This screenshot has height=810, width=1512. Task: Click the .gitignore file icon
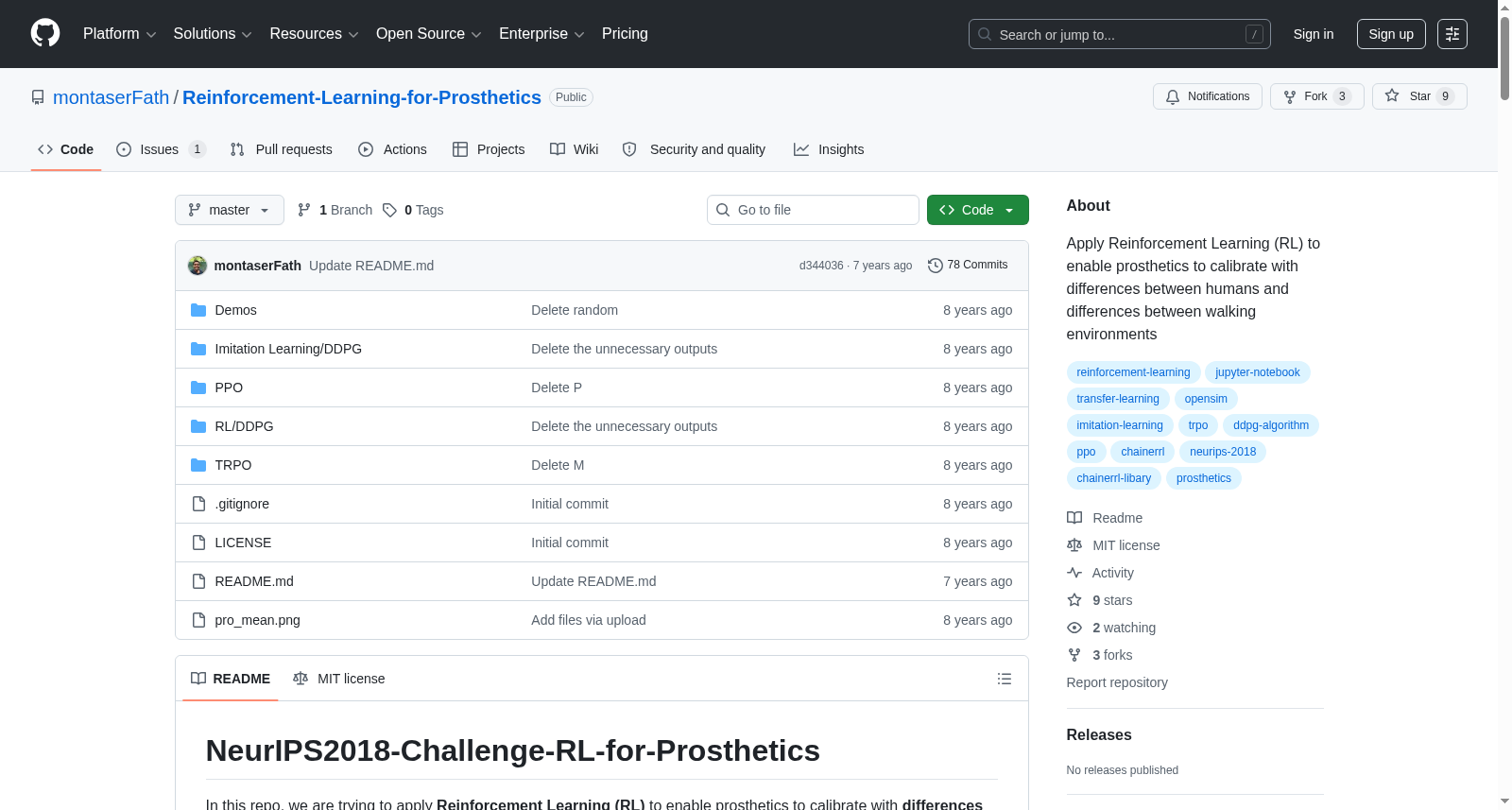click(198, 504)
